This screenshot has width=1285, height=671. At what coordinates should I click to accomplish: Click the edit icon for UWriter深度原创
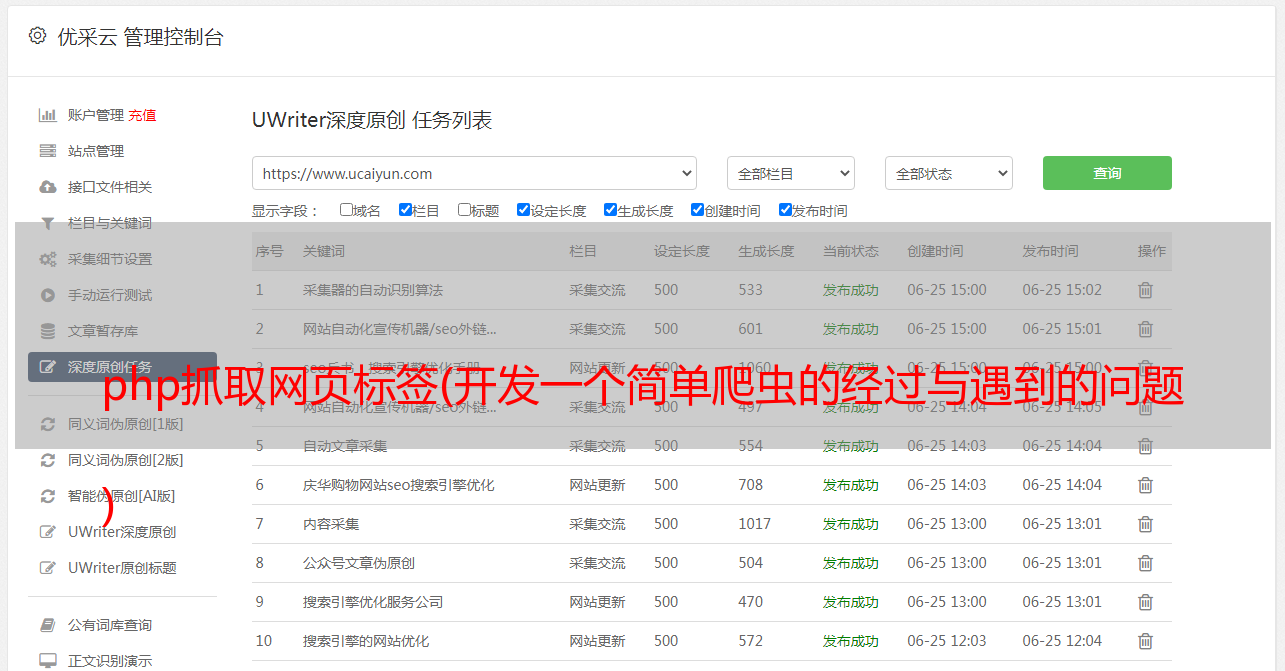tap(47, 532)
